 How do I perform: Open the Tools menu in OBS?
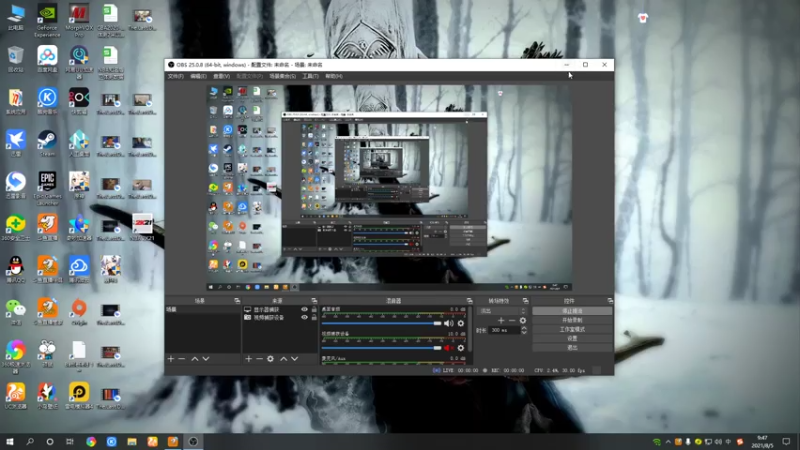[310, 76]
